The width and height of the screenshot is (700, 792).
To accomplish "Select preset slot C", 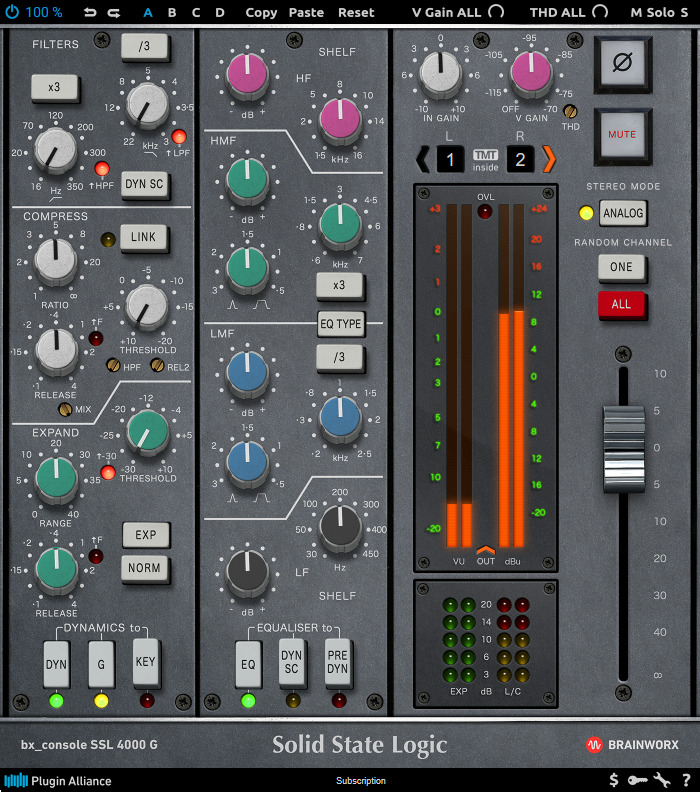I will (x=196, y=13).
